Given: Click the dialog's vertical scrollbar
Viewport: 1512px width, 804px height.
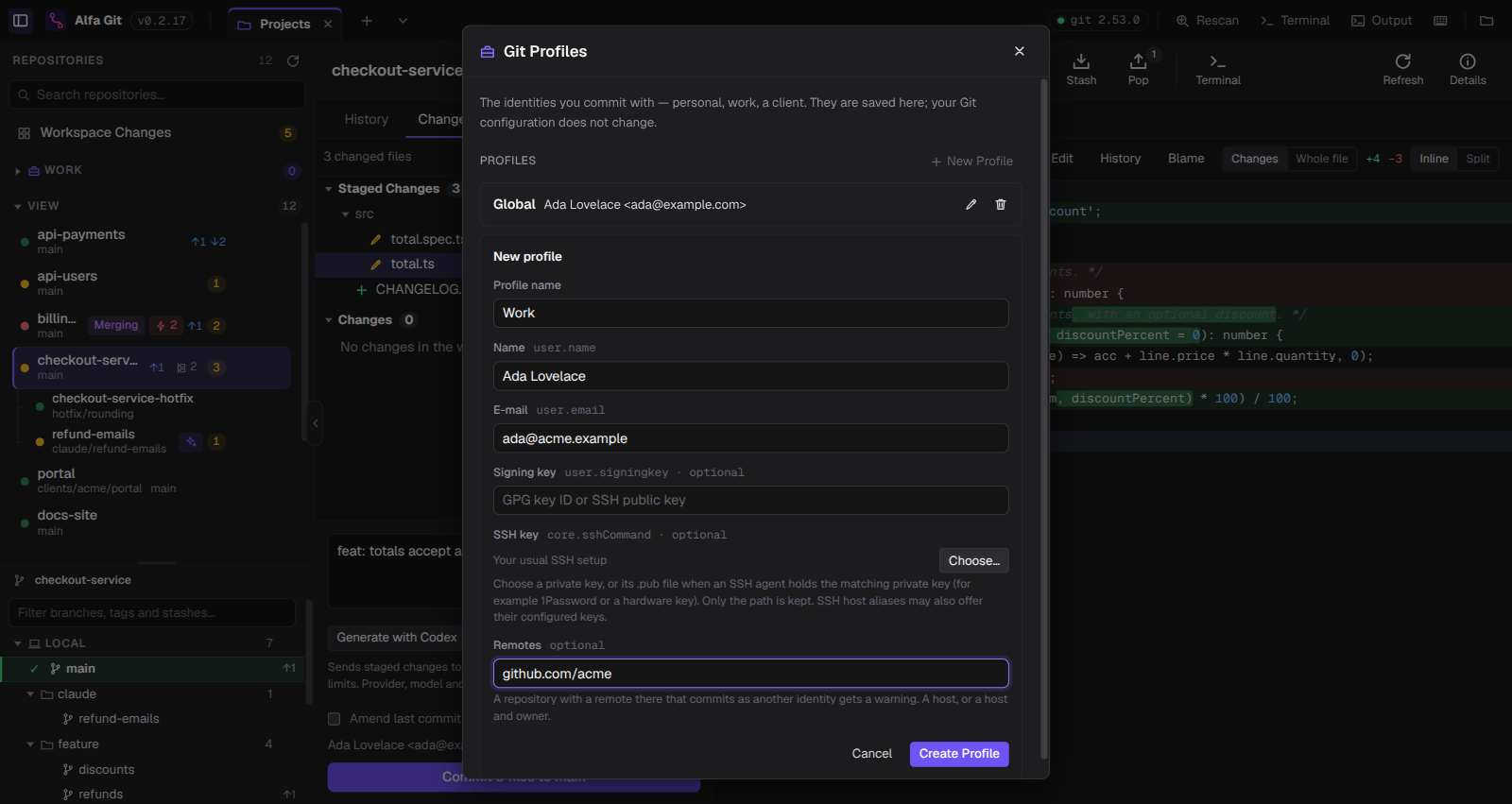Looking at the screenshot, I should click(1044, 419).
